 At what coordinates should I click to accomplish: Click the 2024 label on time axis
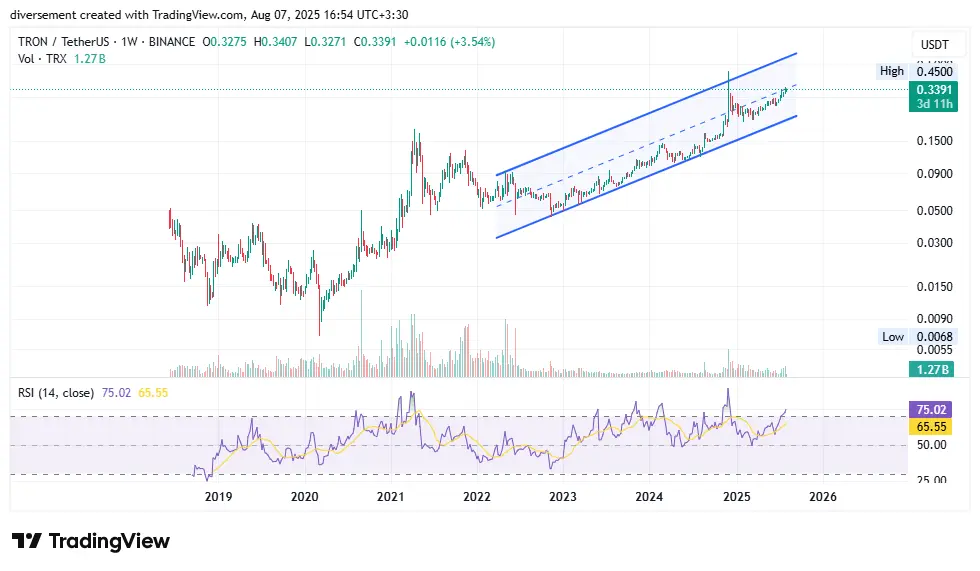(650, 497)
